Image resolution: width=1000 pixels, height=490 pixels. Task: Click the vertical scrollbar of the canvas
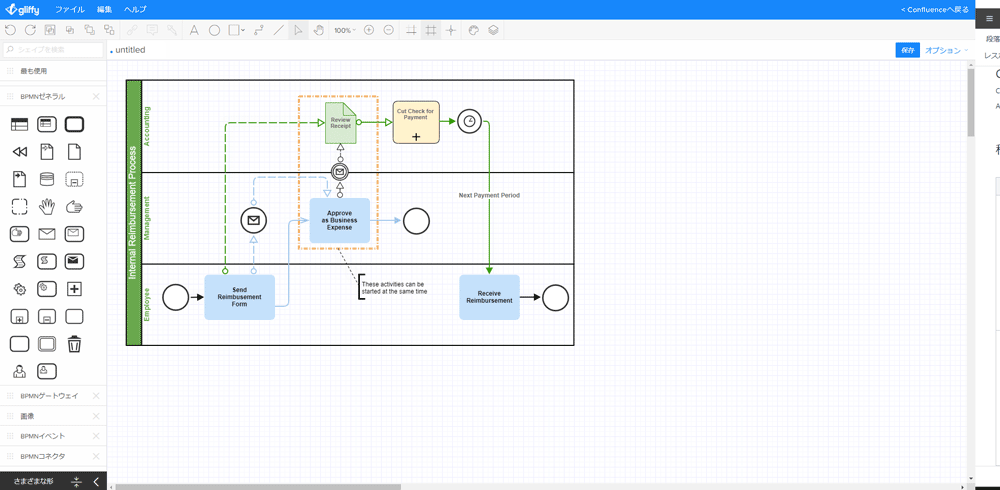971,102
